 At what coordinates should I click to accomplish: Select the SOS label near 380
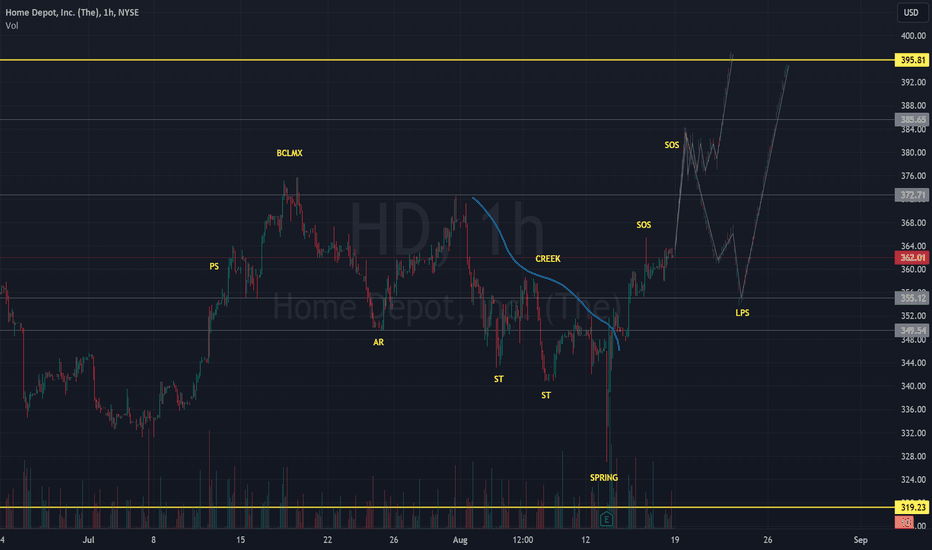[672, 145]
